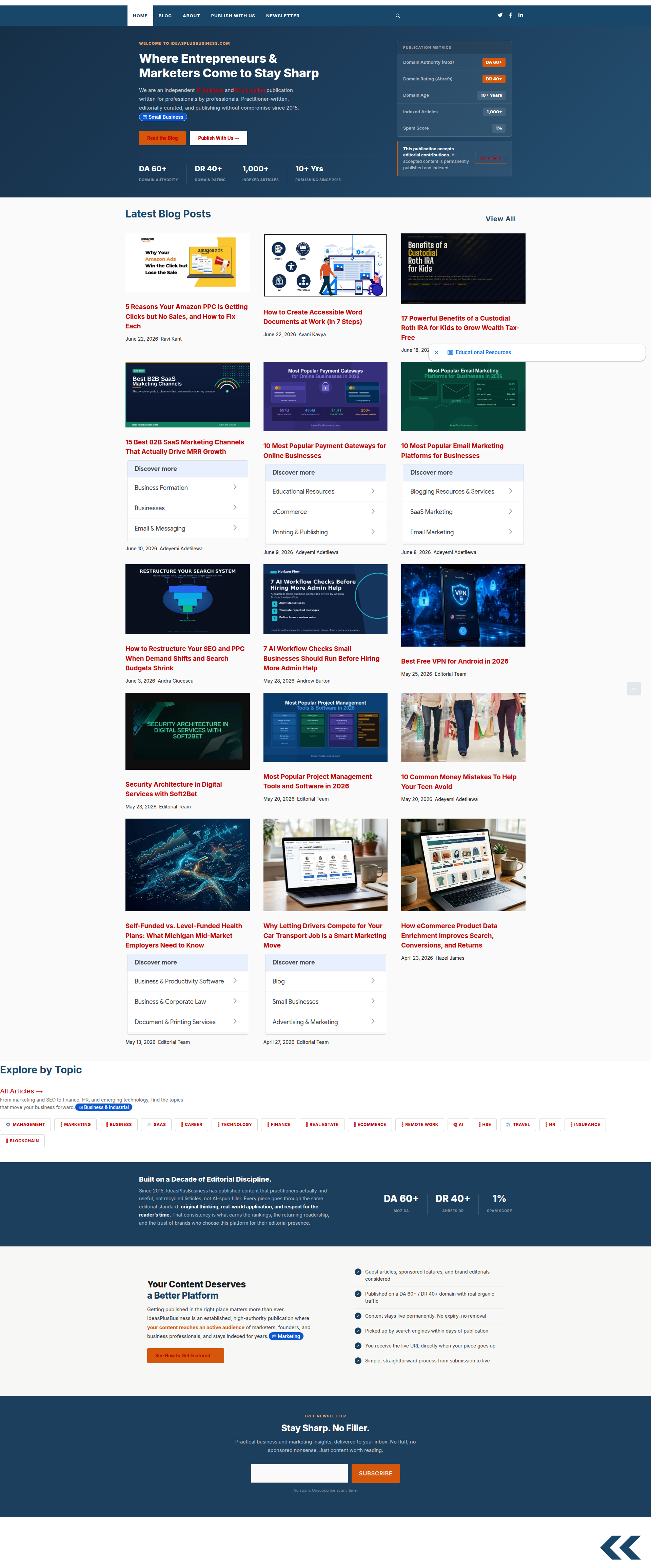Select the Travel topic tag

pos(518,1124)
